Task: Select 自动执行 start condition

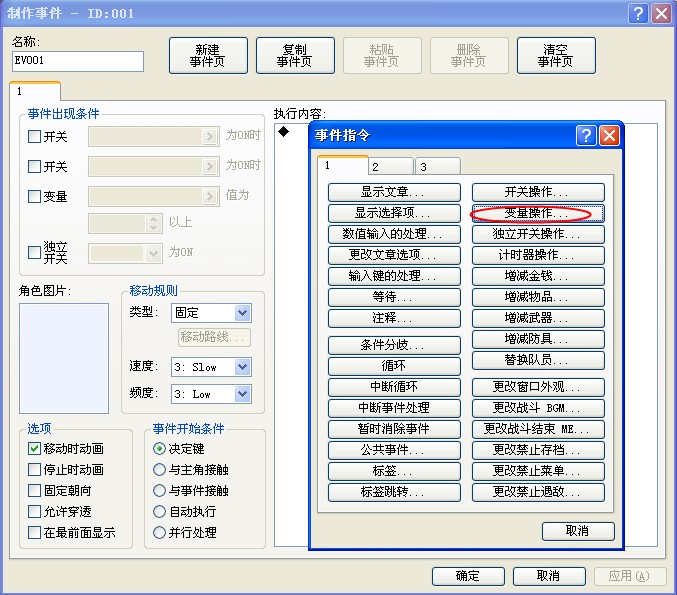Action: [159, 512]
